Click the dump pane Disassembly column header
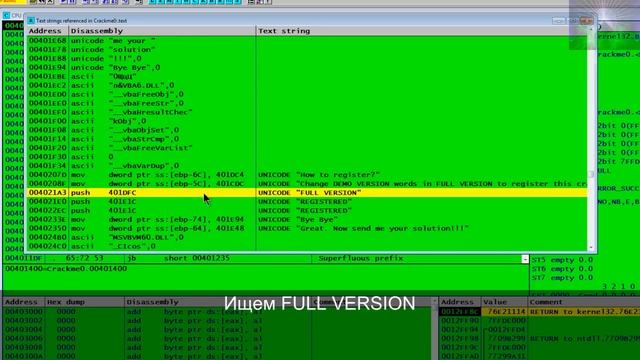The height and width of the screenshot is (360, 640). click(x=218, y=302)
